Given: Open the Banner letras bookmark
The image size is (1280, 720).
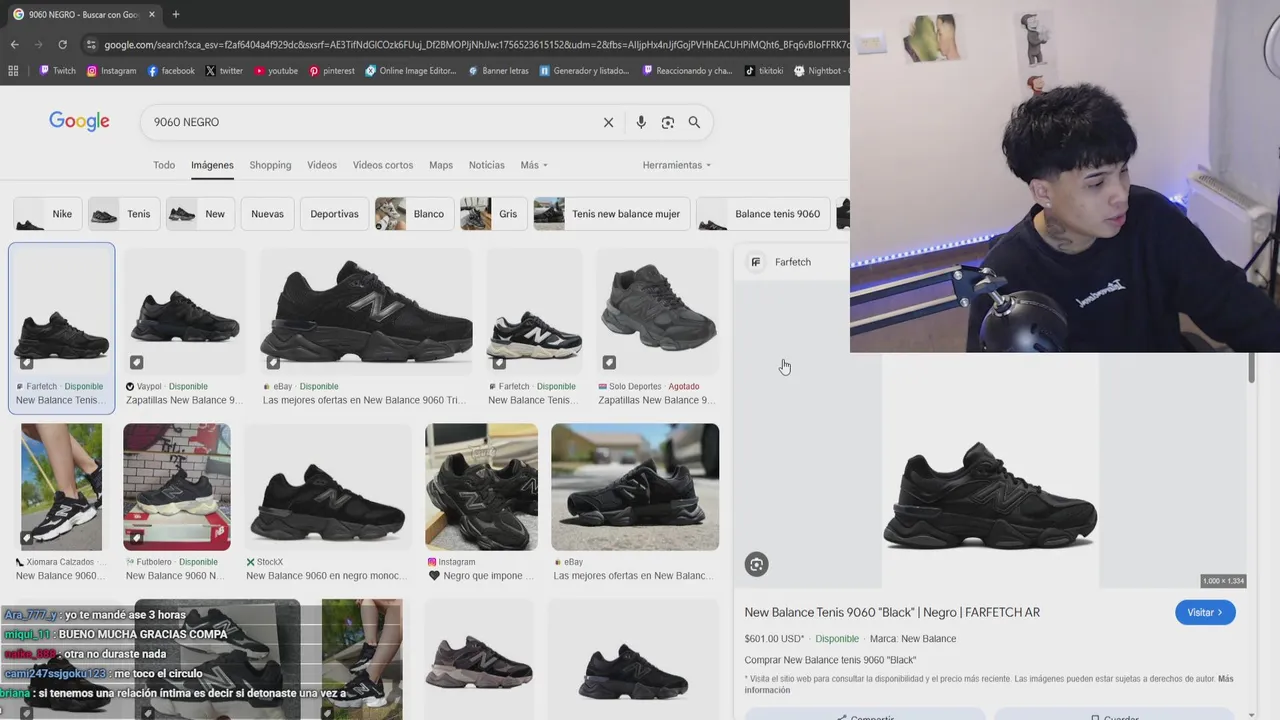Looking at the screenshot, I should coord(498,71).
